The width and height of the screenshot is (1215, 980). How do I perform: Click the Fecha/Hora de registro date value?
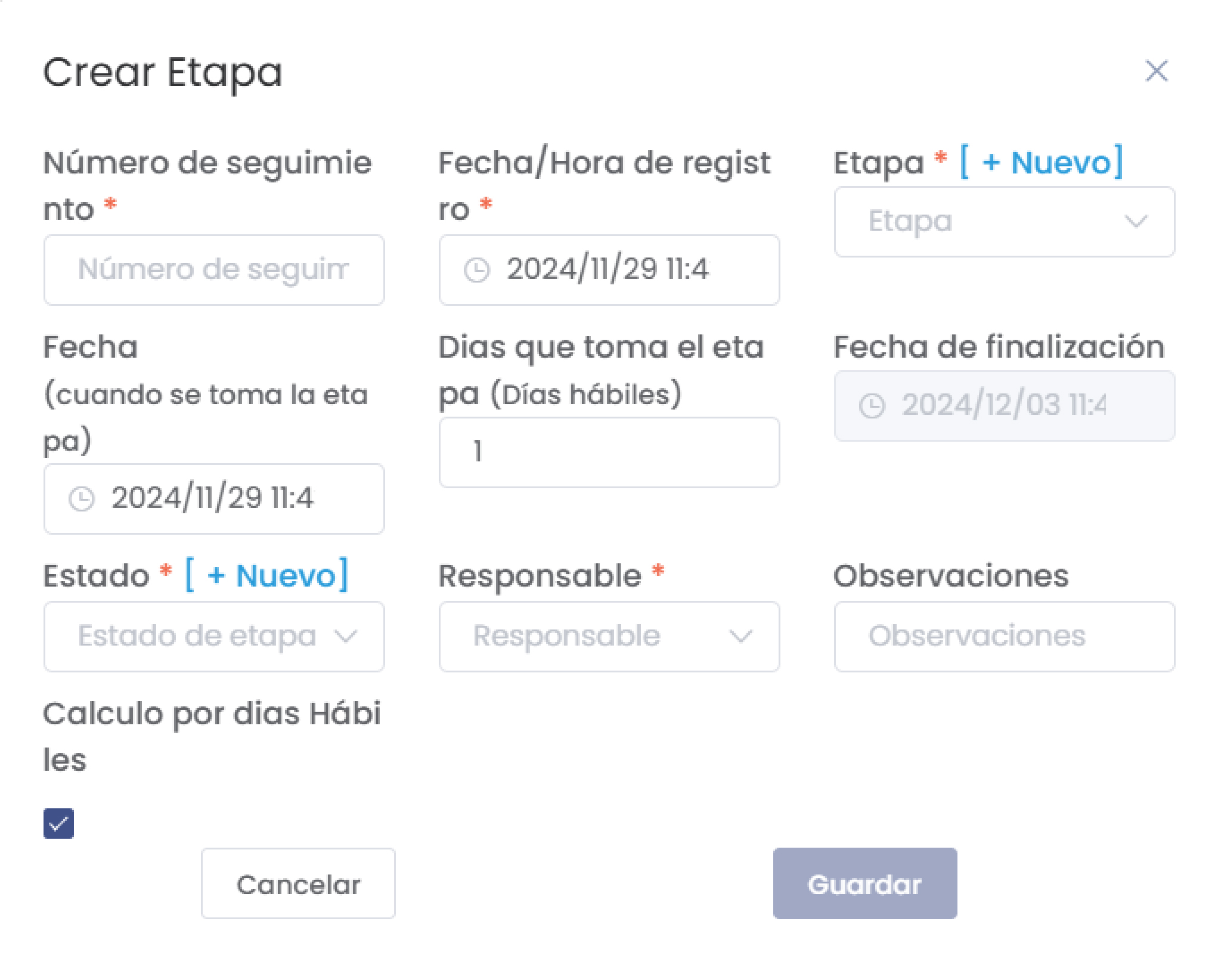click(608, 270)
